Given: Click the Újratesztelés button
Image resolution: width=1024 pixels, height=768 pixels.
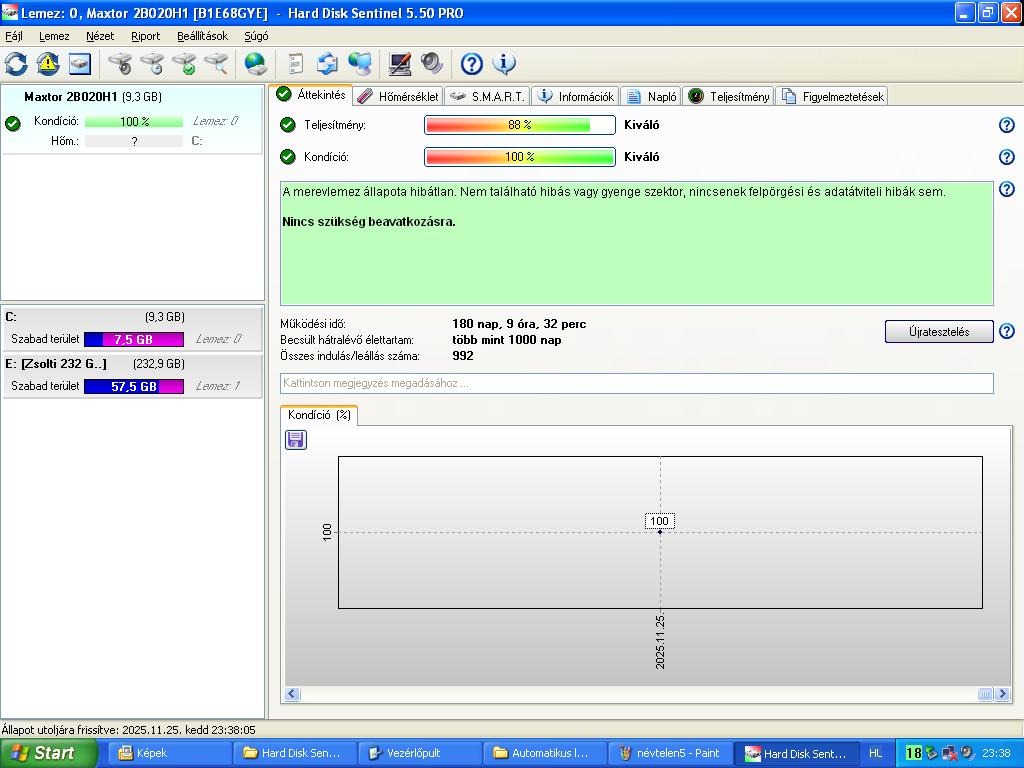Looking at the screenshot, I should [939, 332].
